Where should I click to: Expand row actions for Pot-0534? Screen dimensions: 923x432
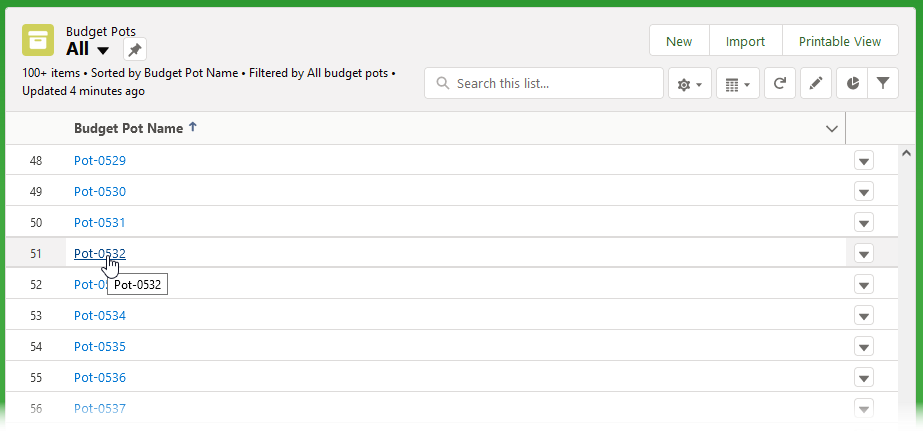[x=865, y=316]
